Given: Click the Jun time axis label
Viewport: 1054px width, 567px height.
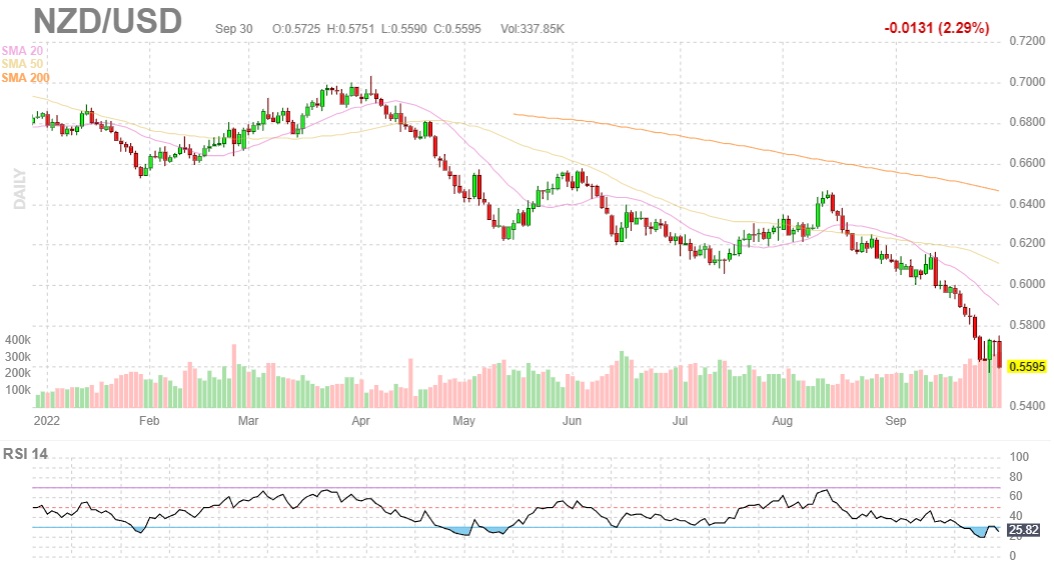Looking at the screenshot, I should click(x=571, y=421).
